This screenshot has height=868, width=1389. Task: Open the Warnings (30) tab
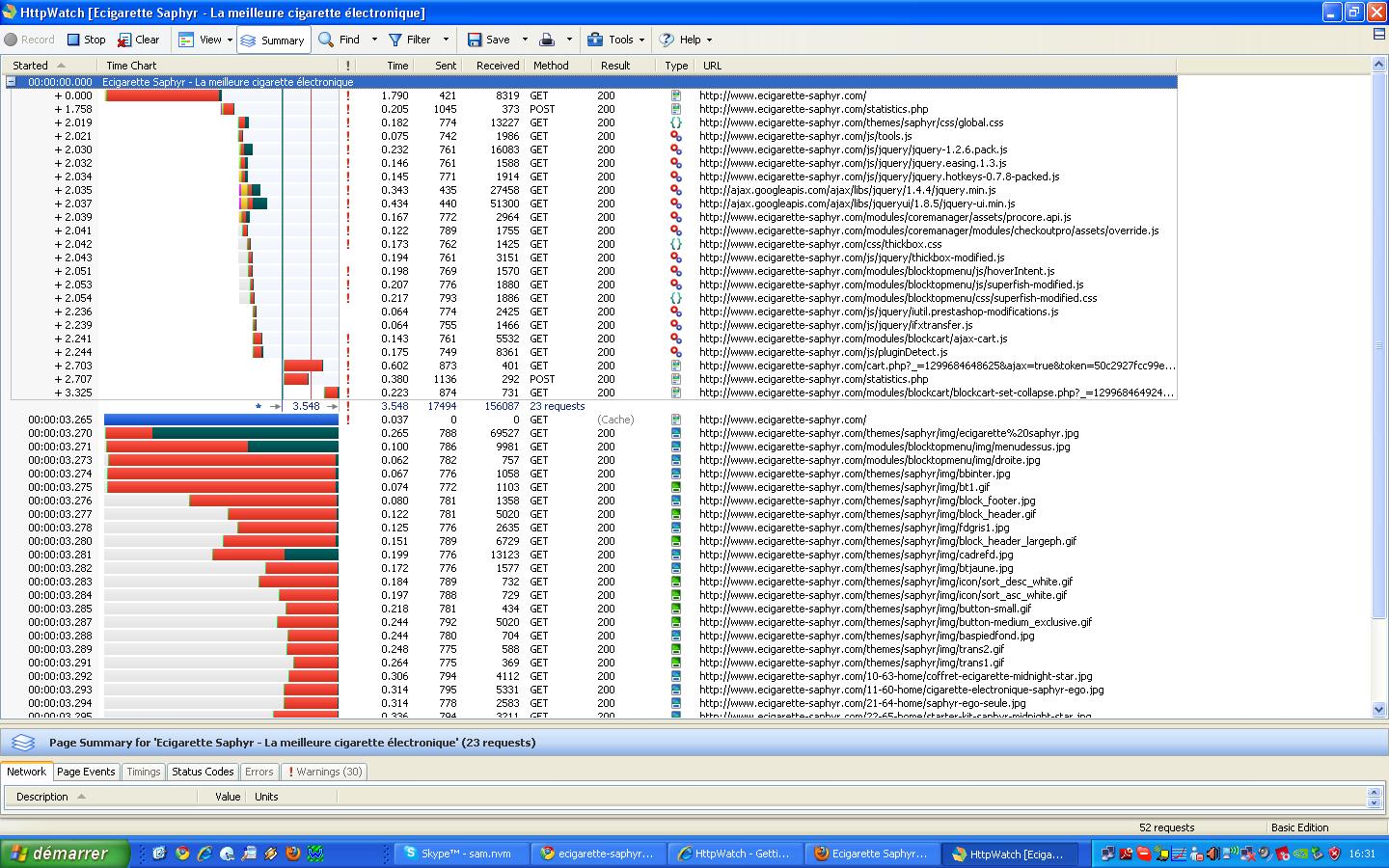click(324, 772)
